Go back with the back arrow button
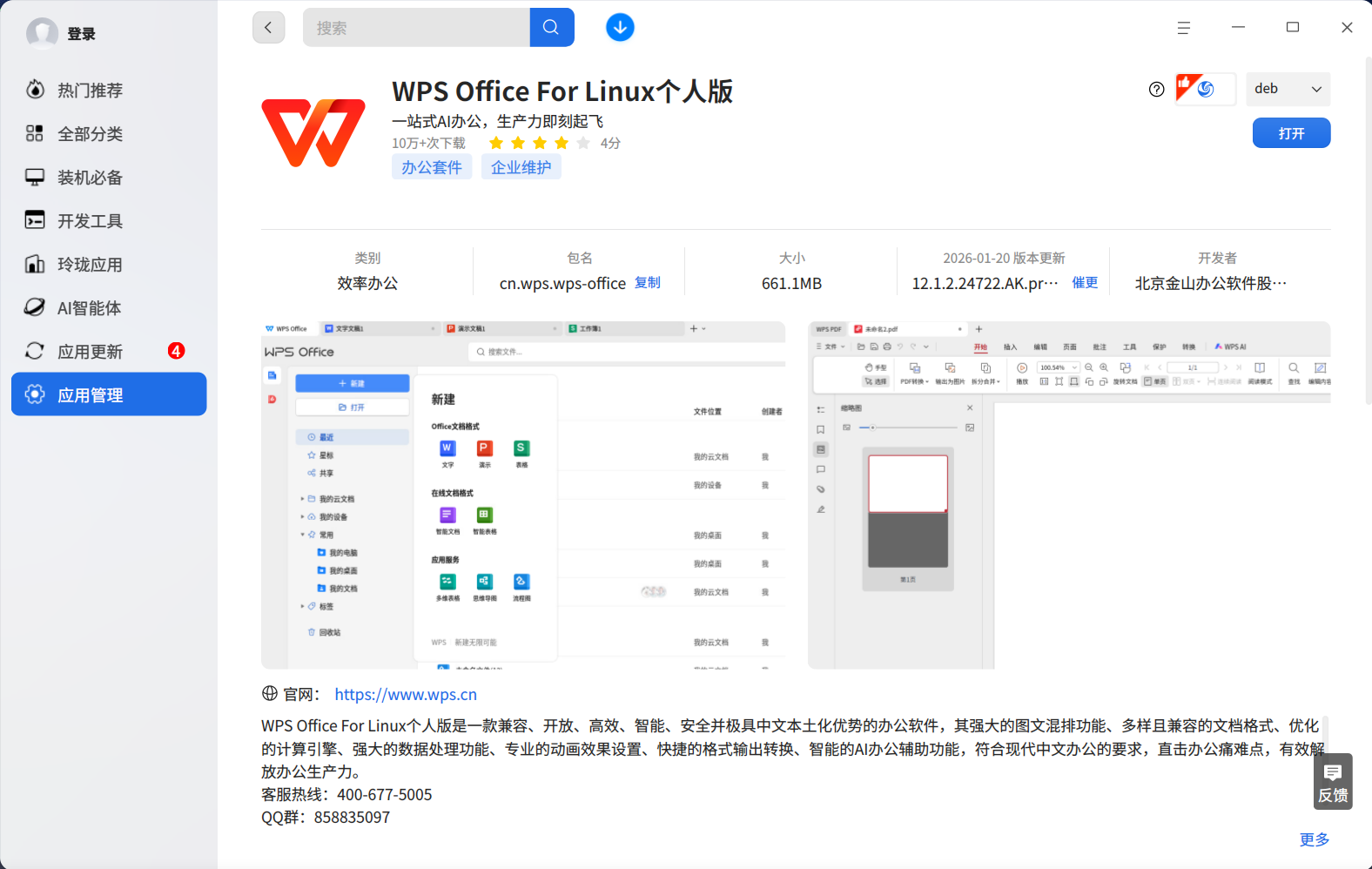 (x=269, y=27)
